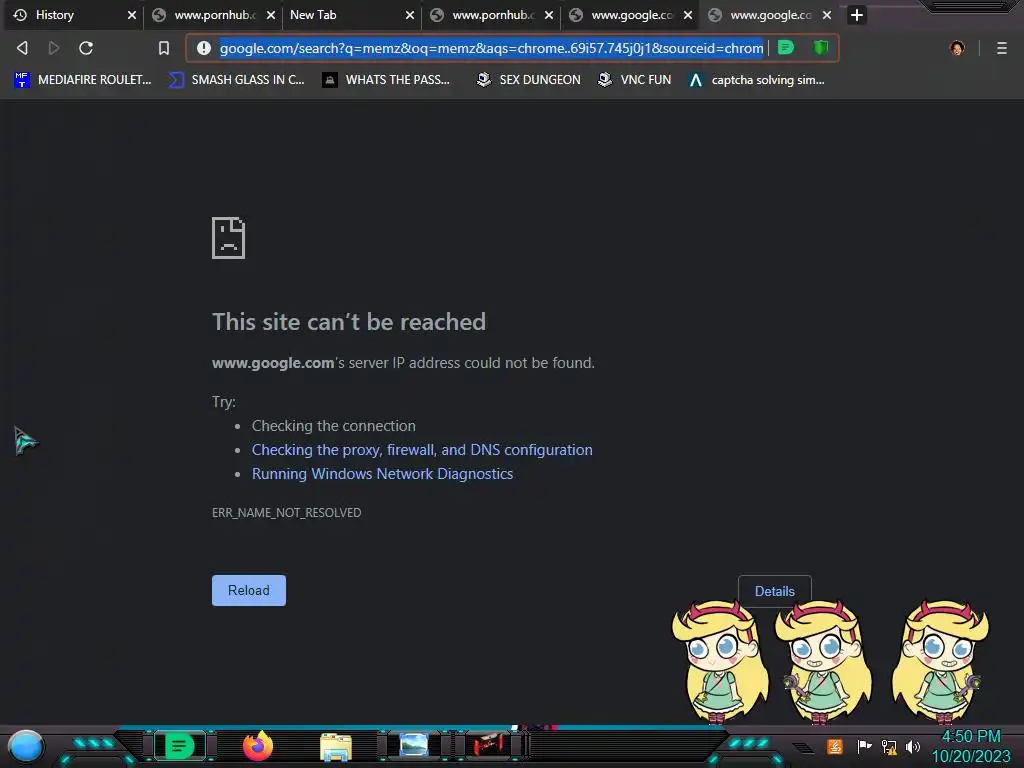Click the This site can't be reached heading
This screenshot has width=1024, height=768.
(x=349, y=321)
